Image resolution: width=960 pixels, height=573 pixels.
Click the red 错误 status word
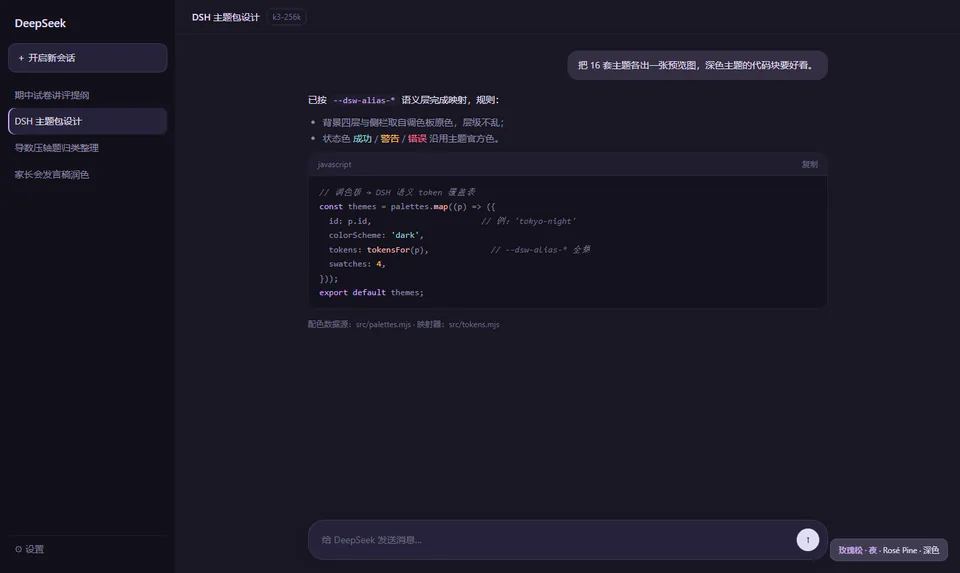point(417,138)
